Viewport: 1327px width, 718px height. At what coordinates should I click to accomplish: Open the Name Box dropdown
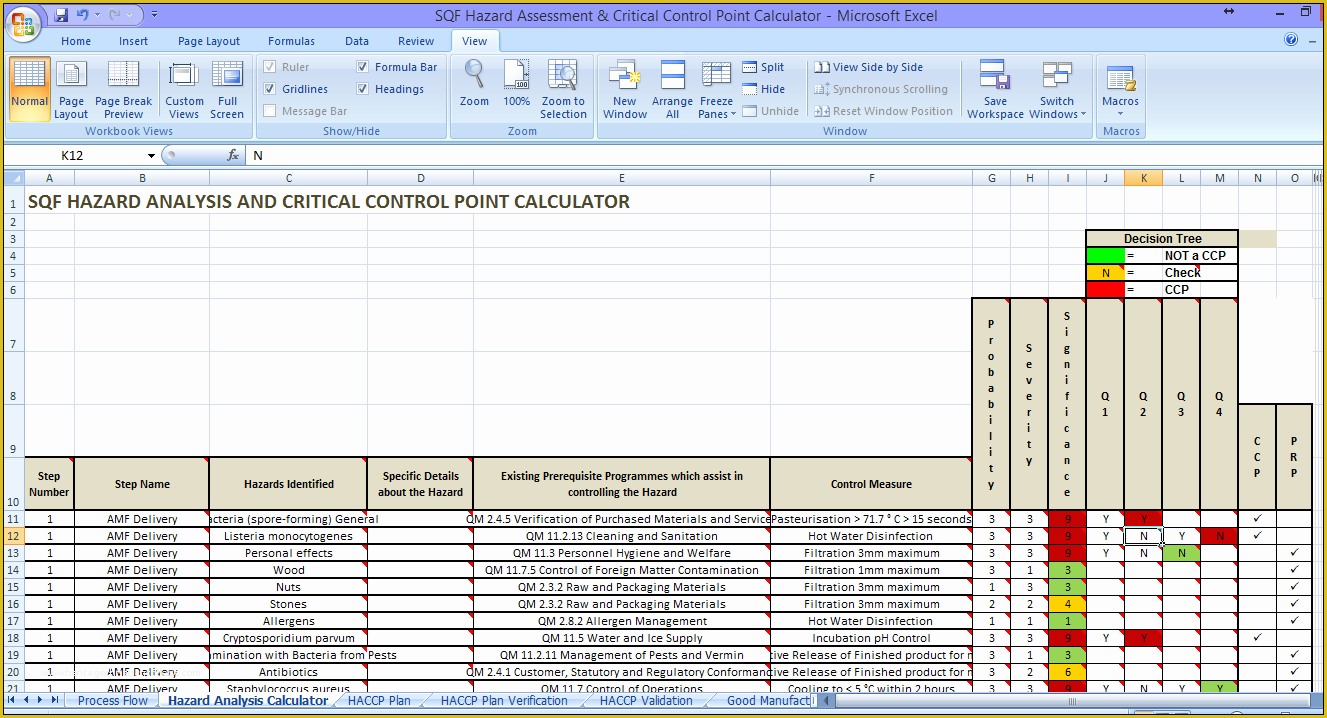click(x=152, y=155)
